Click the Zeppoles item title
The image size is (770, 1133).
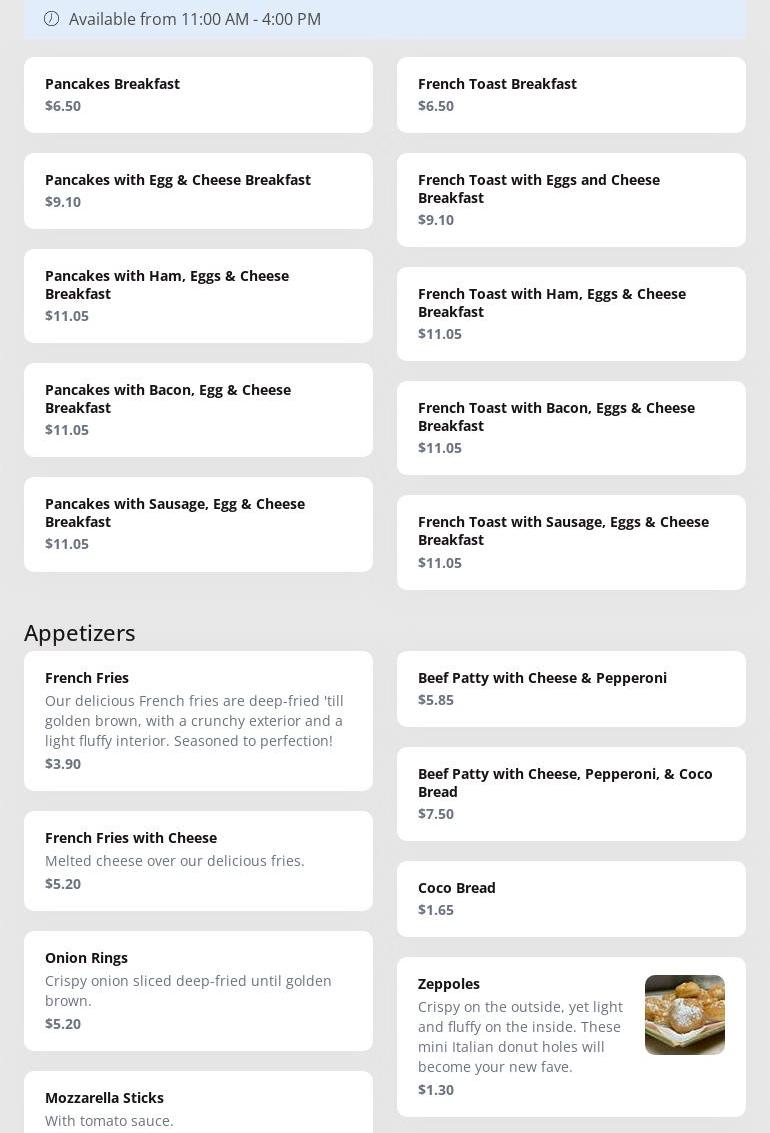(449, 984)
